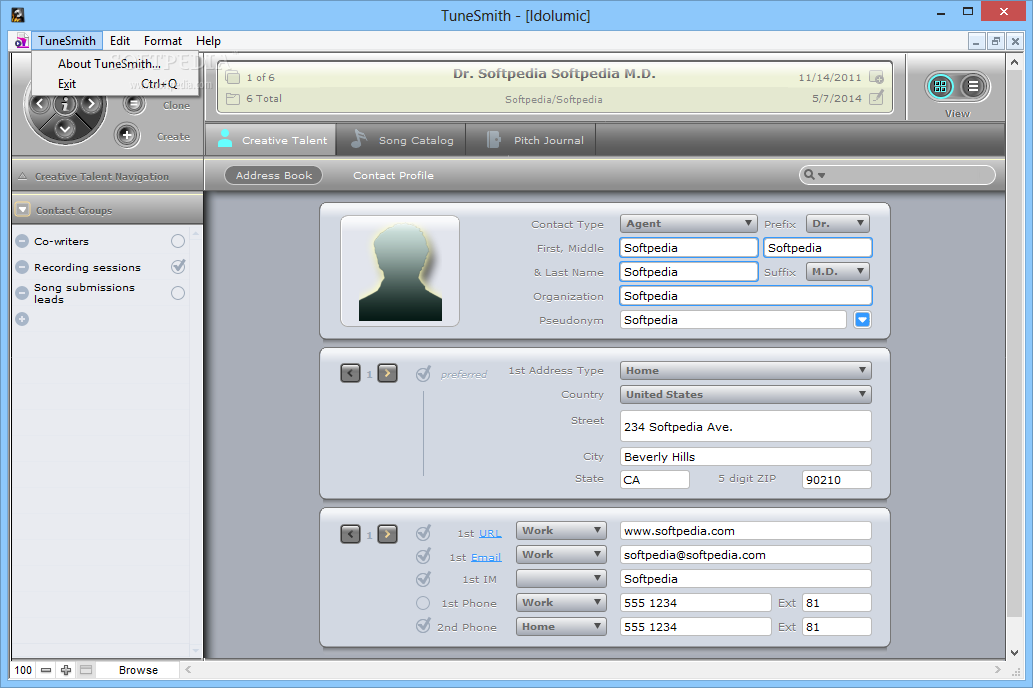
Task: Switch to list view icon
Action: click(973, 86)
